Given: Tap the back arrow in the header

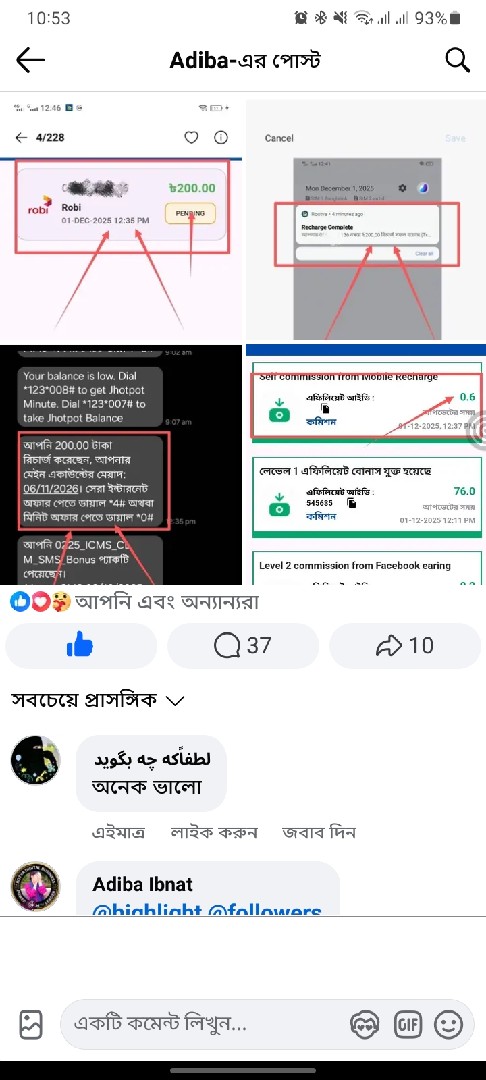Looking at the screenshot, I should pyautogui.click(x=30, y=61).
